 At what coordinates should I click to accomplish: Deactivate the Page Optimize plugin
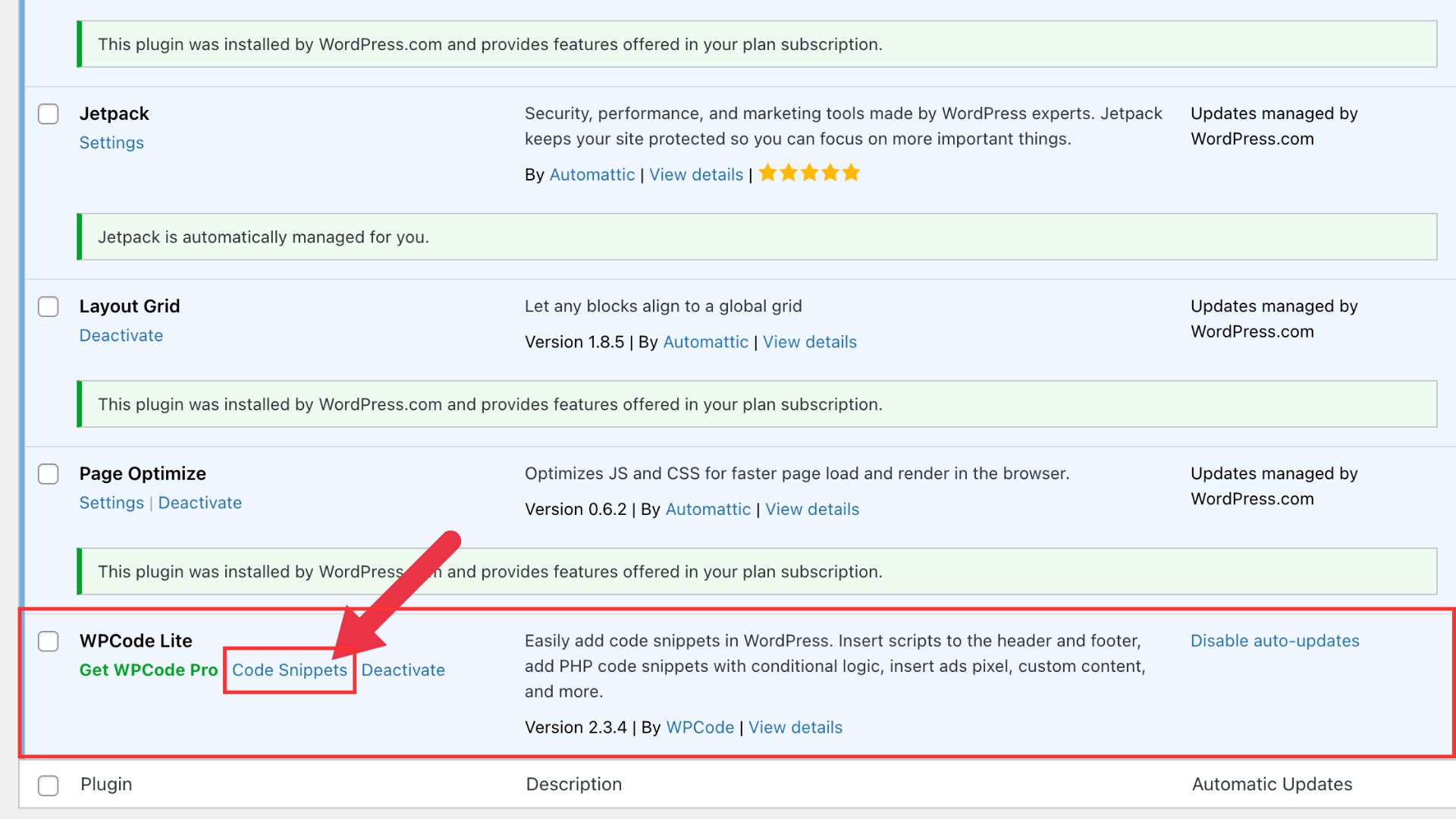tap(200, 503)
